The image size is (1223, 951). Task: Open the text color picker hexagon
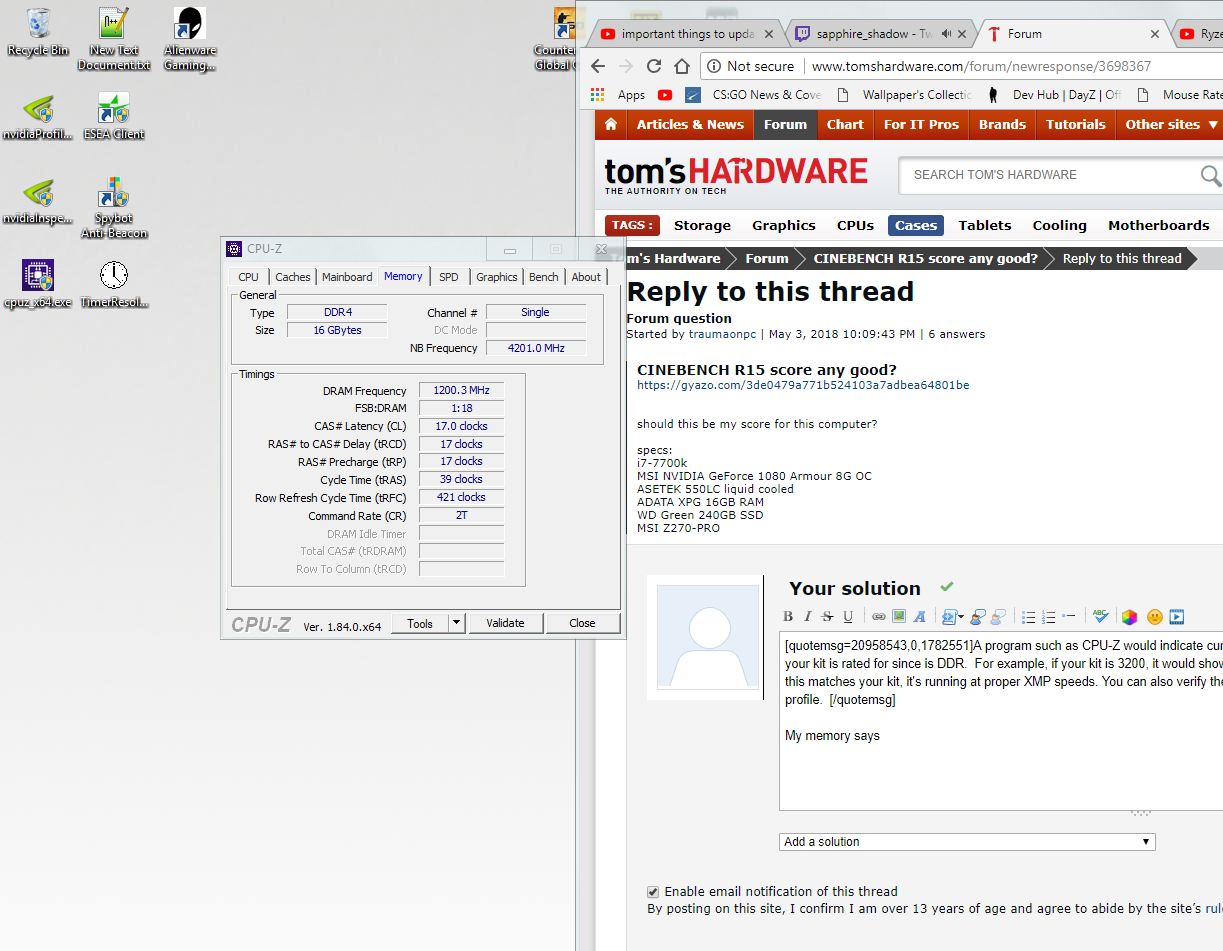tap(1129, 617)
